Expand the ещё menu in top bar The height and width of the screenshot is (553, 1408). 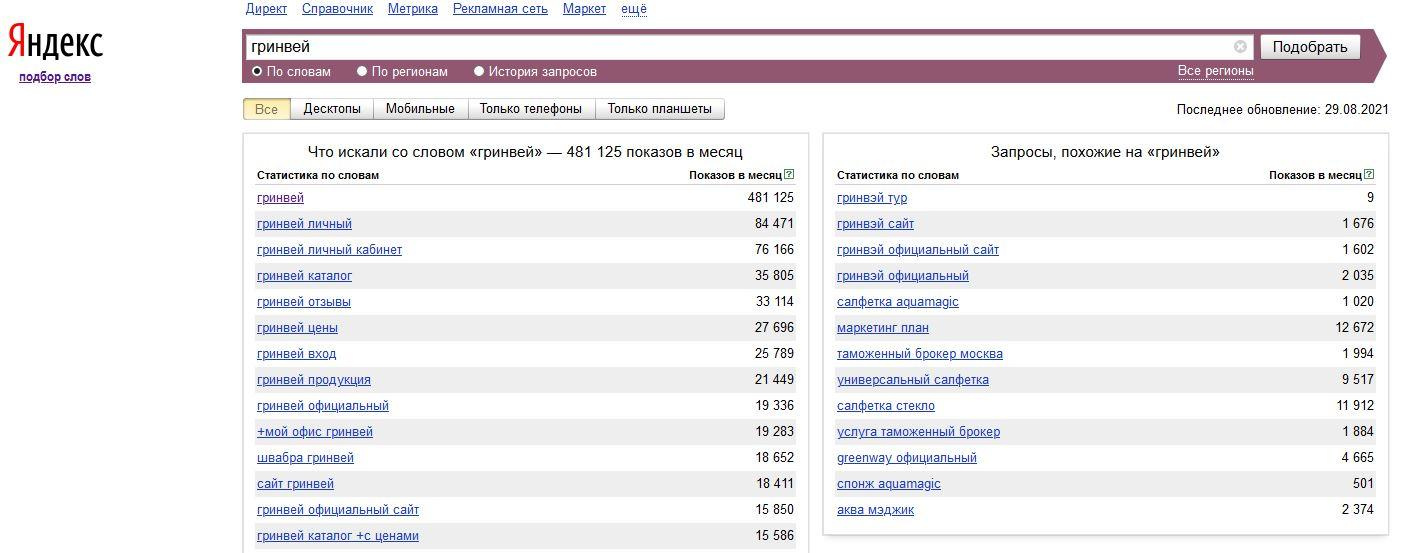(x=634, y=9)
